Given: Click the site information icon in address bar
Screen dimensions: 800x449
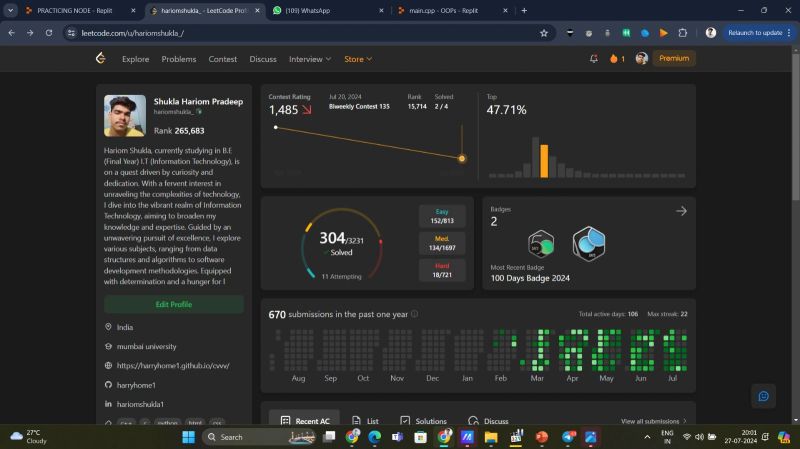Looking at the screenshot, I should 71,33.
